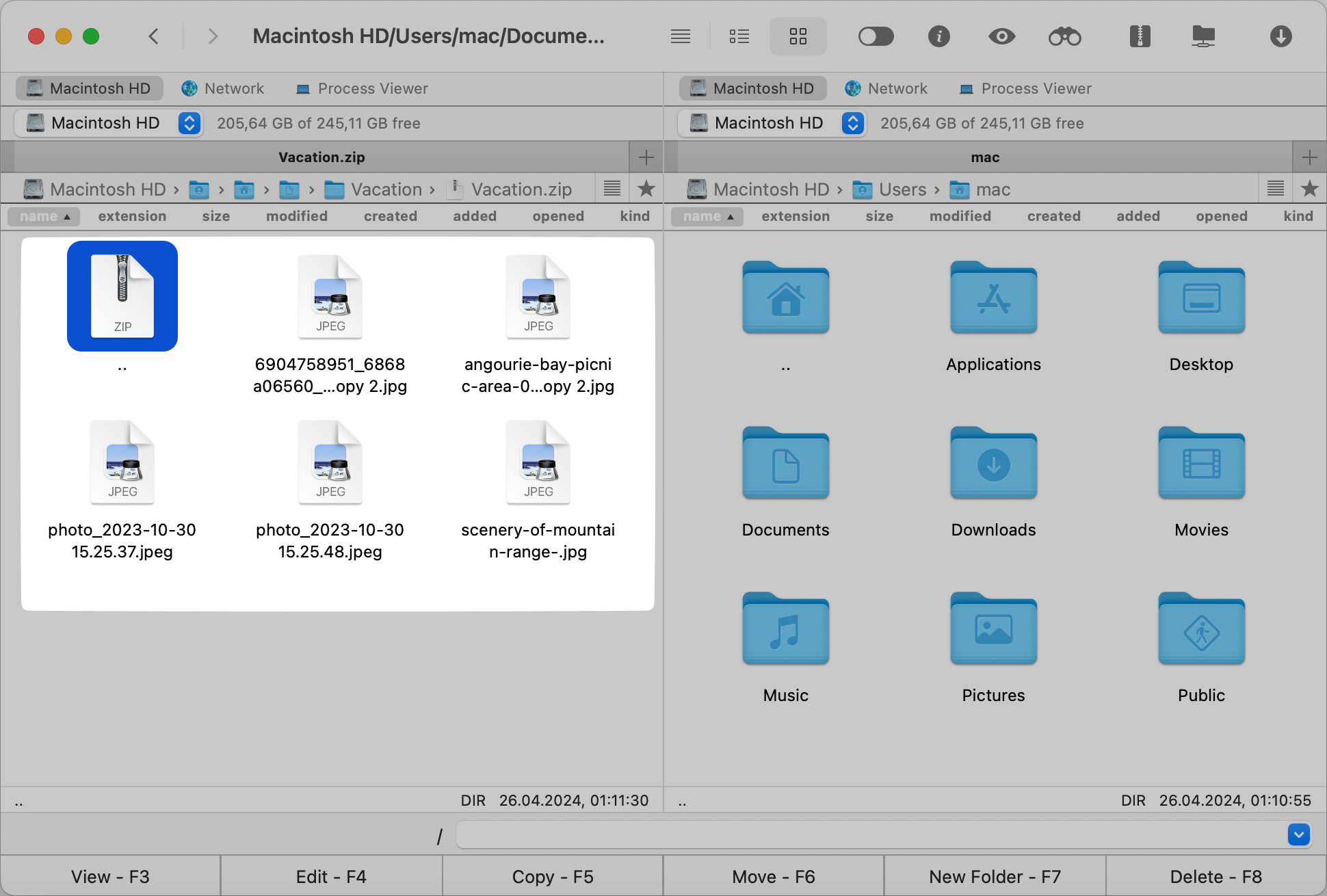Star the left pane's current path
1327x896 pixels.
646,189
